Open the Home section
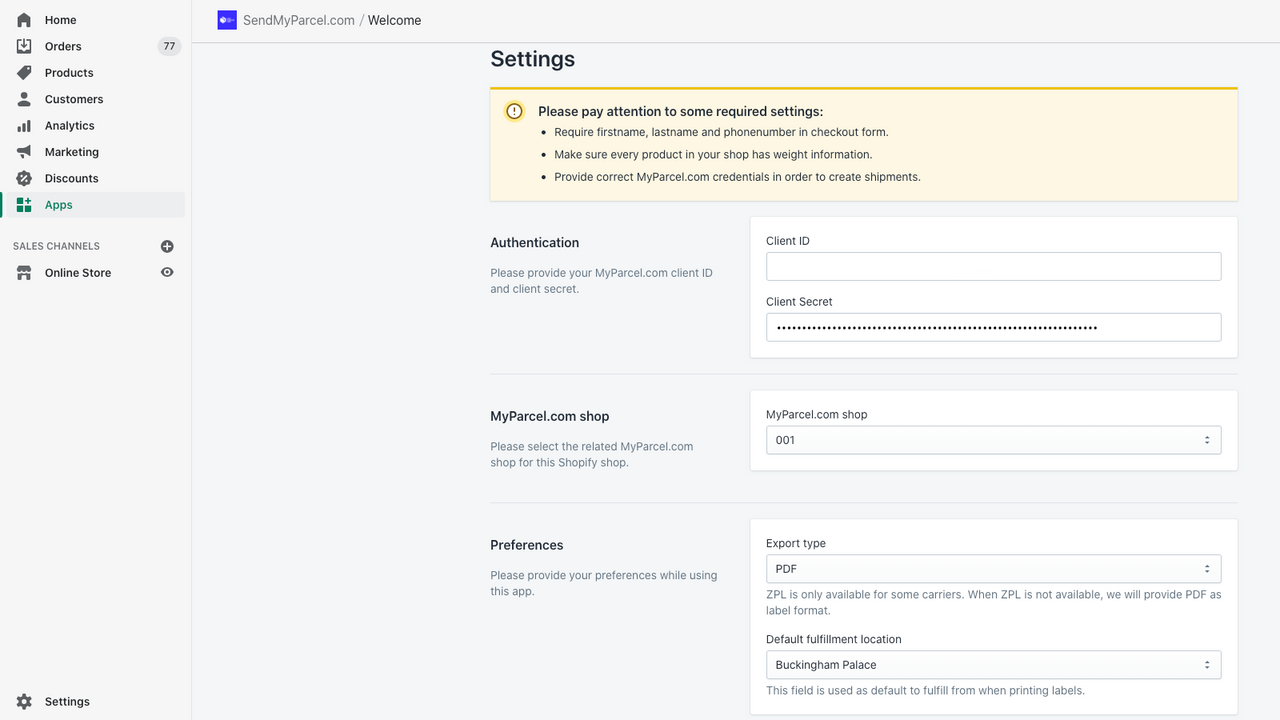This screenshot has width=1280, height=720. coord(60,19)
